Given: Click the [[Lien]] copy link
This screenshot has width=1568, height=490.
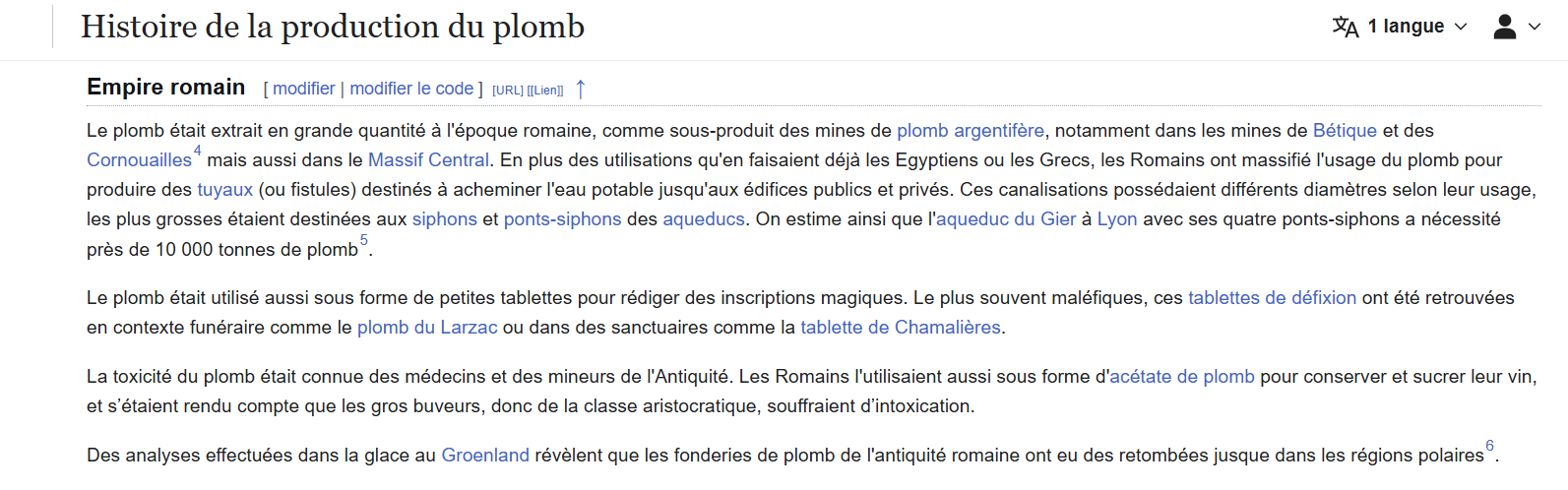Looking at the screenshot, I should coord(545,91).
